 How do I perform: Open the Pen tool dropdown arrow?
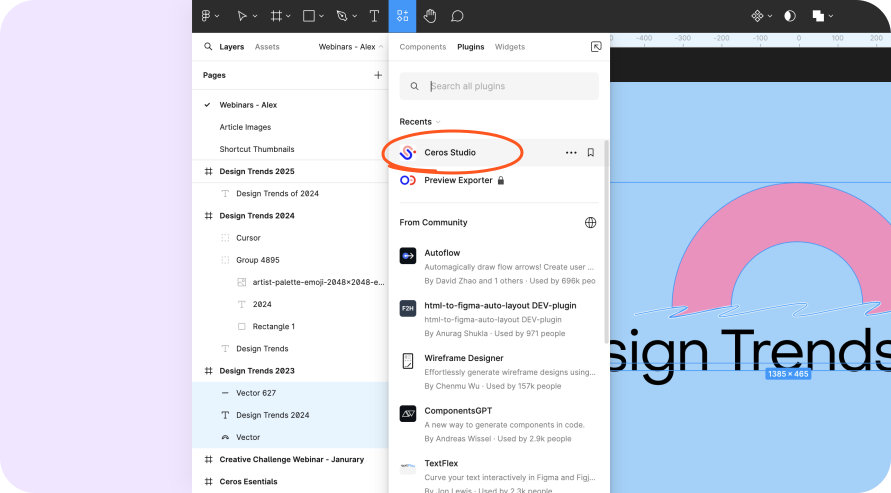(x=355, y=16)
